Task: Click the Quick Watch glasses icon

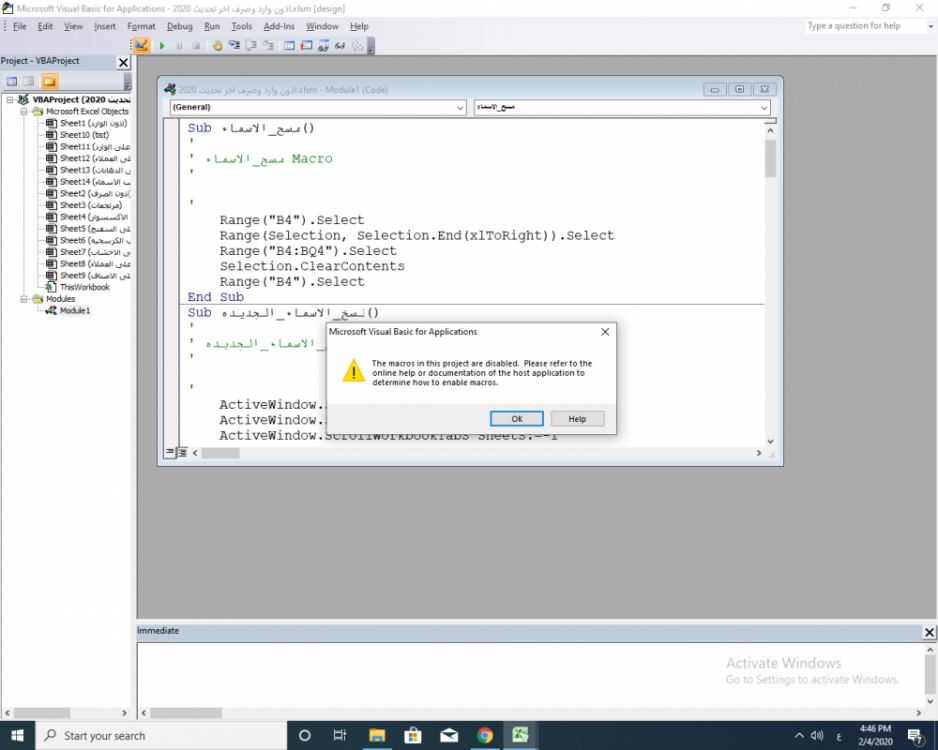Action: [x=340, y=45]
